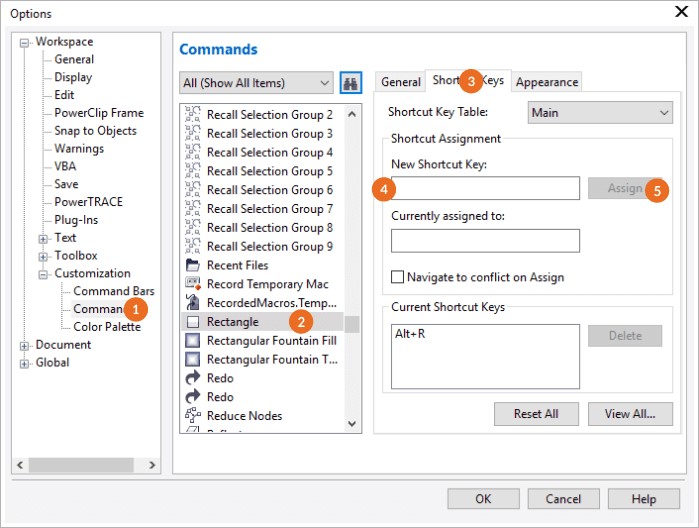Click the View All button
The height and width of the screenshot is (528, 699).
(x=630, y=414)
